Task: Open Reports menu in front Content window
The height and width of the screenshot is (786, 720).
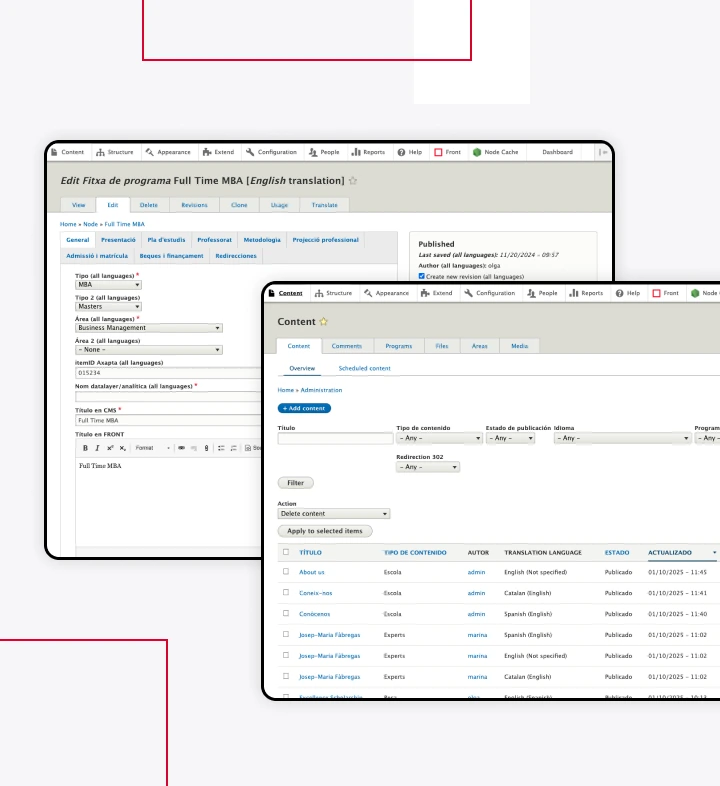Action: (586, 293)
